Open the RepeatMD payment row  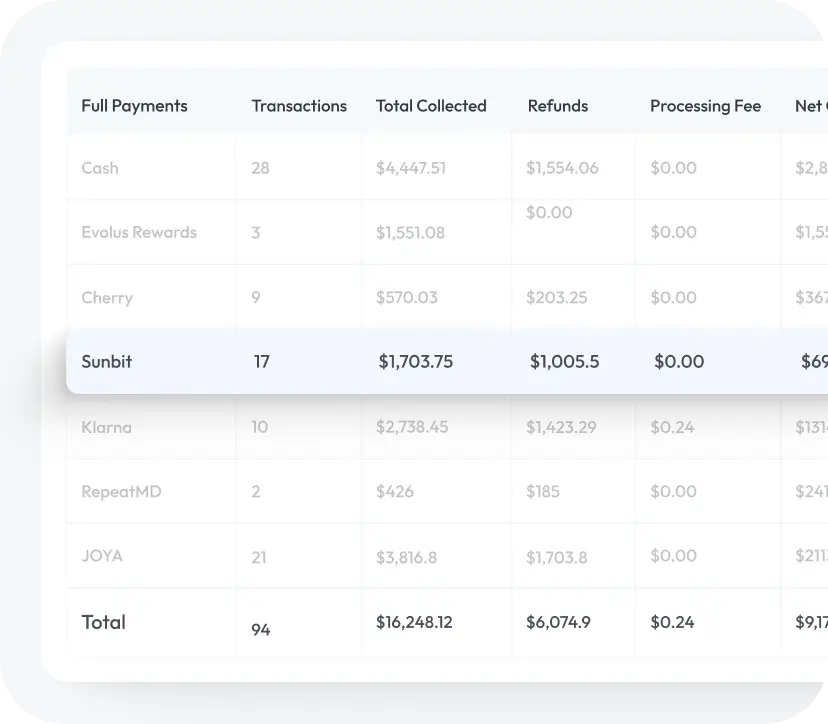pos(121,492)
